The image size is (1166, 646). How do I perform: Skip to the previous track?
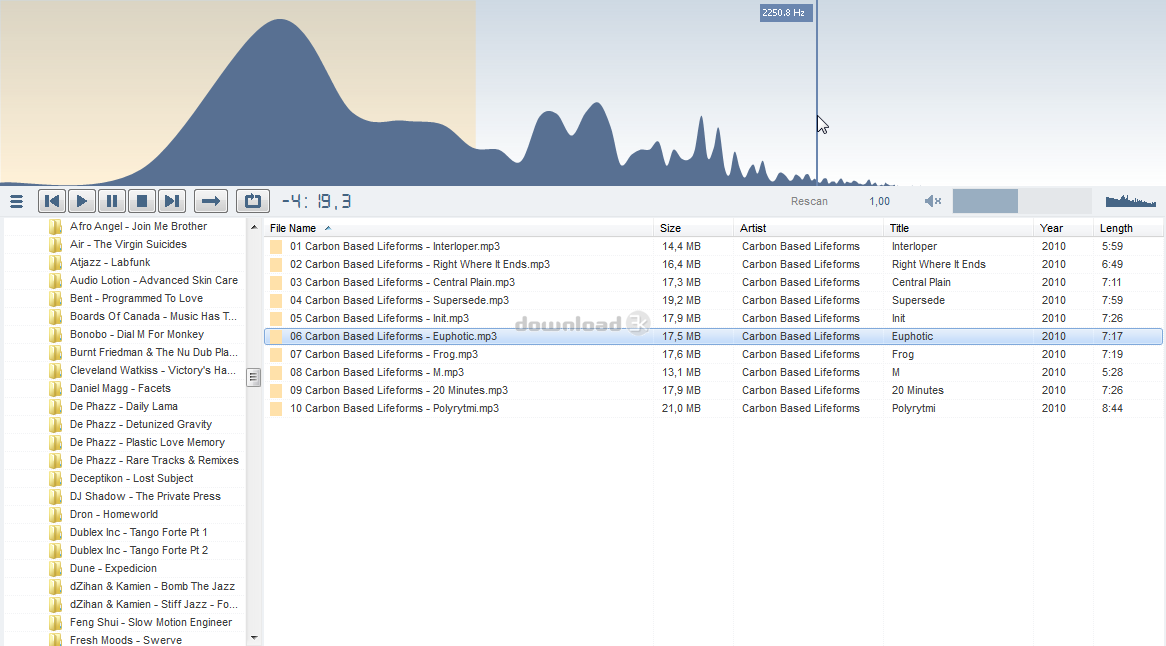click(x=52, y=201)
